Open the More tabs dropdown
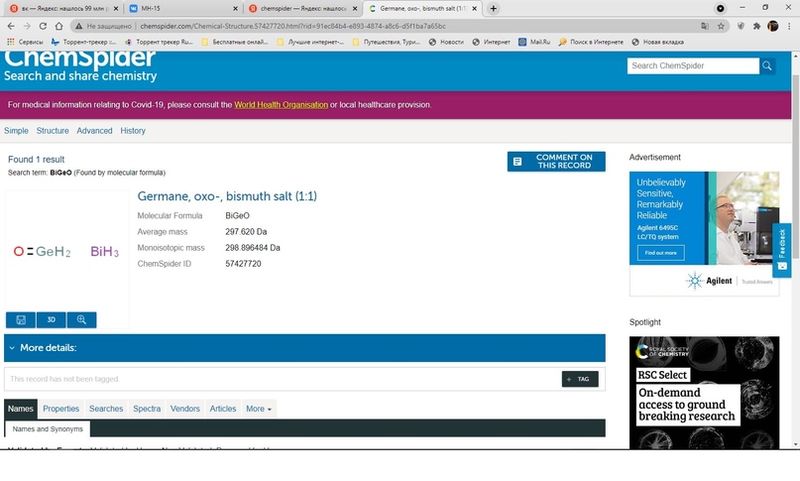The width and height of the screenshot is (800, 481). coord(259,409)
